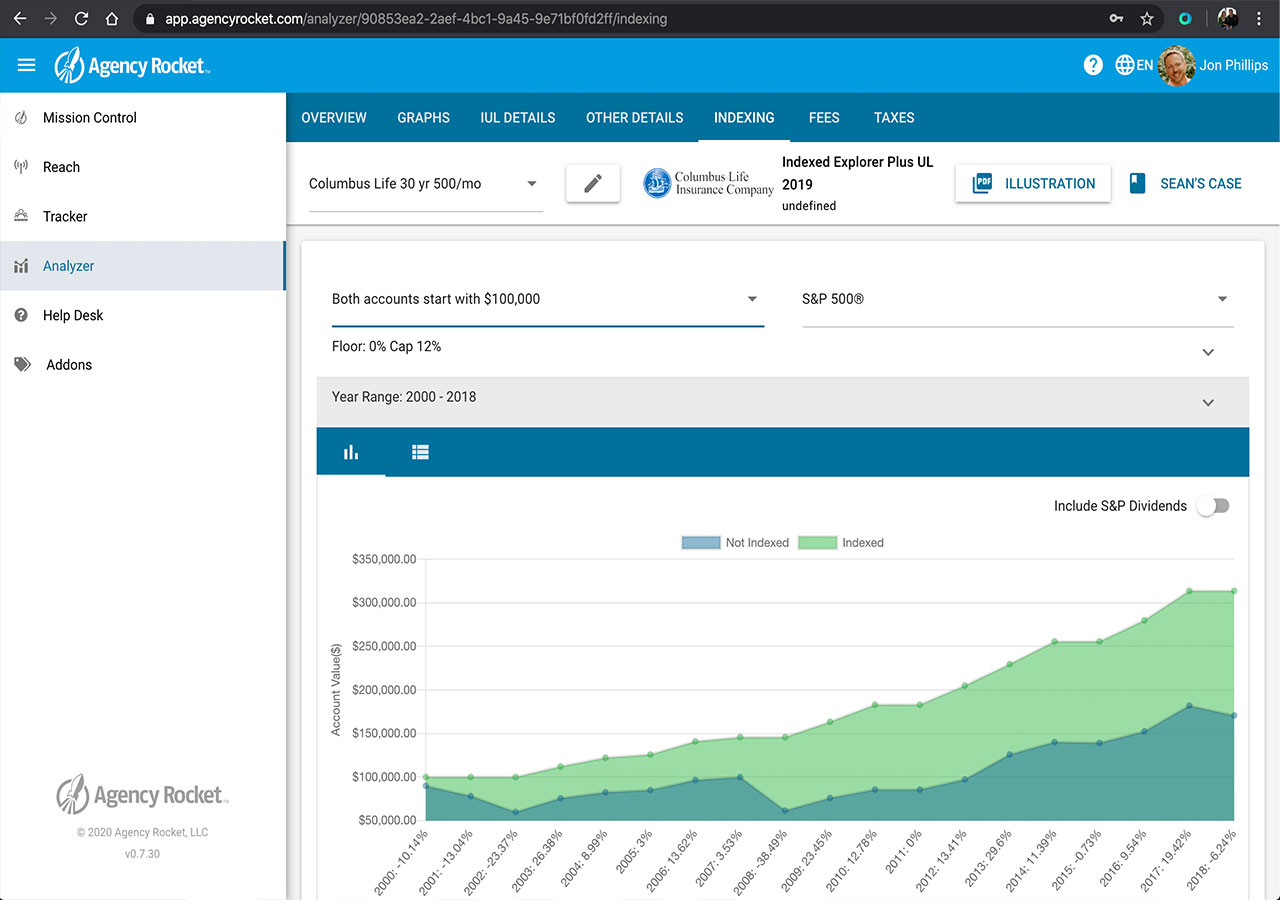Switch to IUL Details tab
Viewport: 1280px width, 900px height.
[518, 118]
